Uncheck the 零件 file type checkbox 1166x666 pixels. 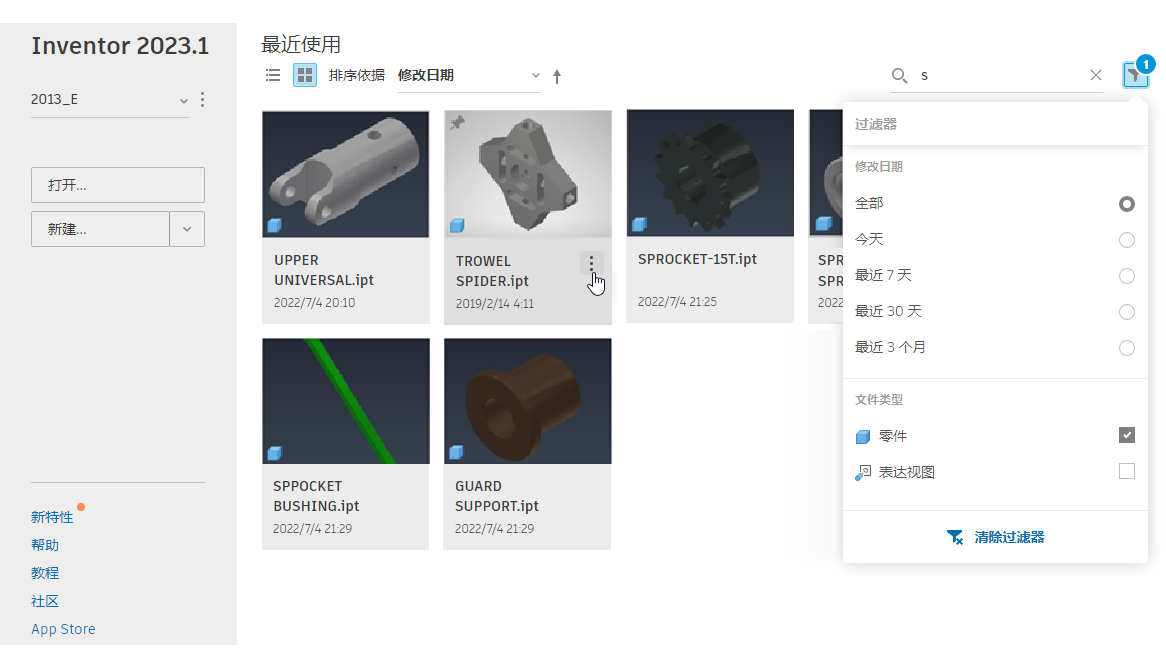click(x=1127, y=435)
